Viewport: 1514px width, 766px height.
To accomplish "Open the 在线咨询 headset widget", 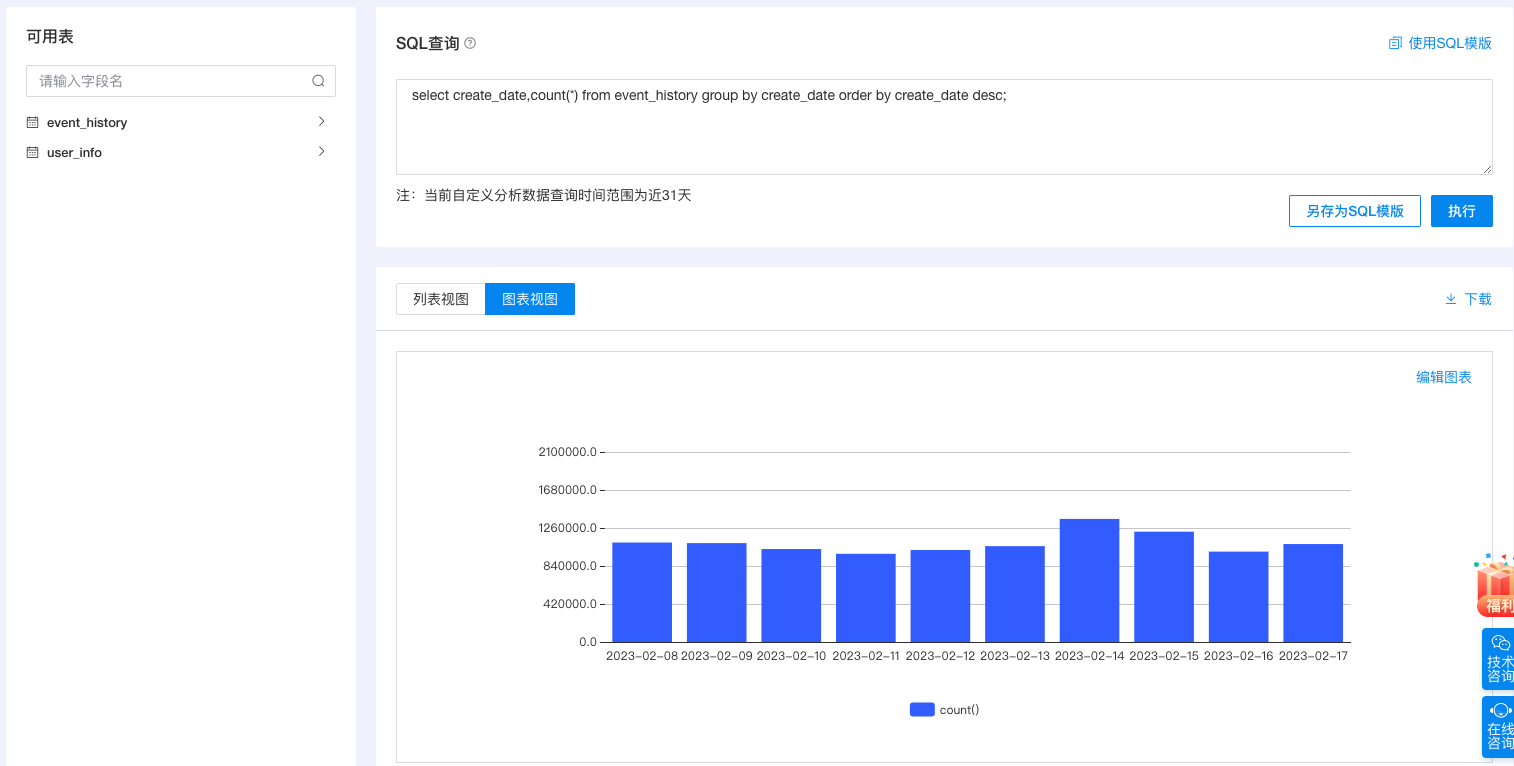I will (x=1498, y=727).
